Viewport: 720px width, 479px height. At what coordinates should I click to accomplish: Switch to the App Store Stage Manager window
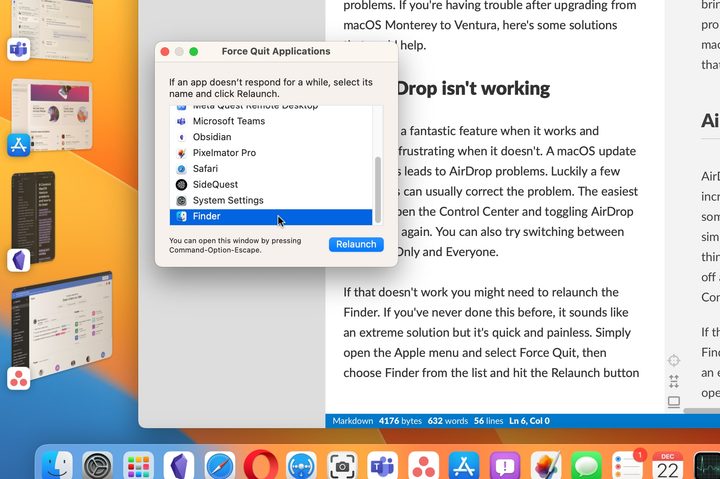coord(51,115)
